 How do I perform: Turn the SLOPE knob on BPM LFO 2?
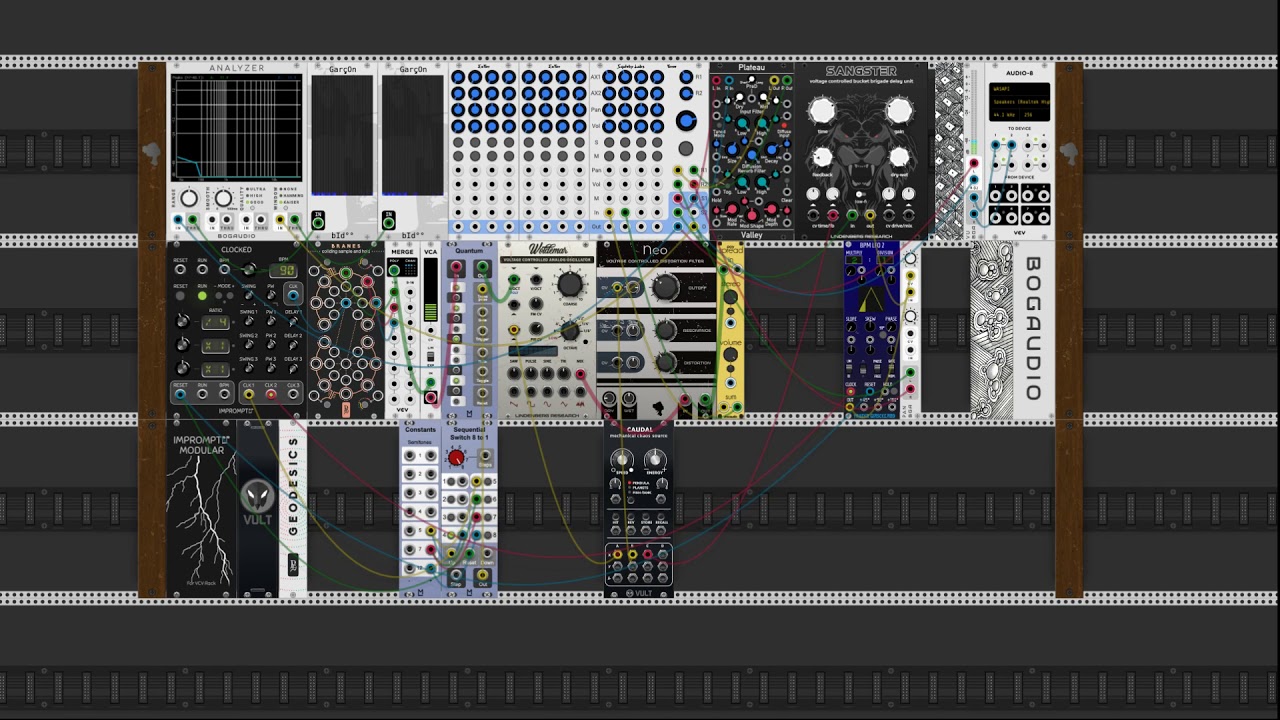click(x=851, y=327)
